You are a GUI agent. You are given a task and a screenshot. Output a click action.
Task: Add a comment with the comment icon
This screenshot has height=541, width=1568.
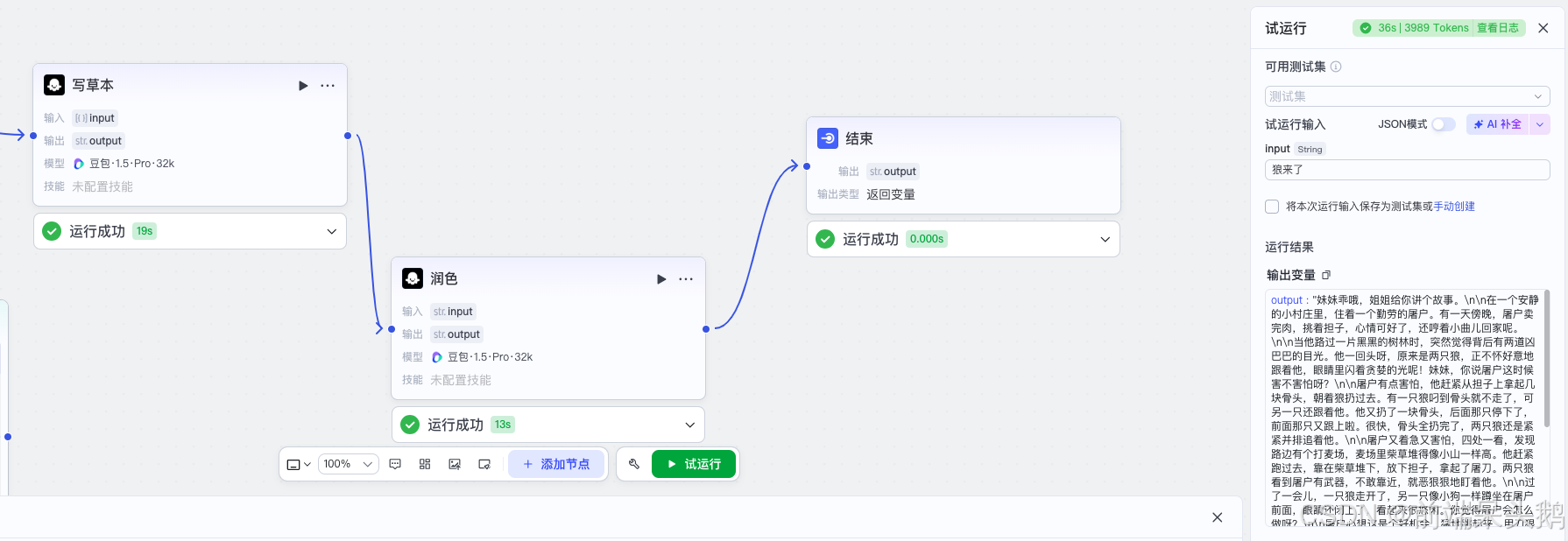point(395,464)
